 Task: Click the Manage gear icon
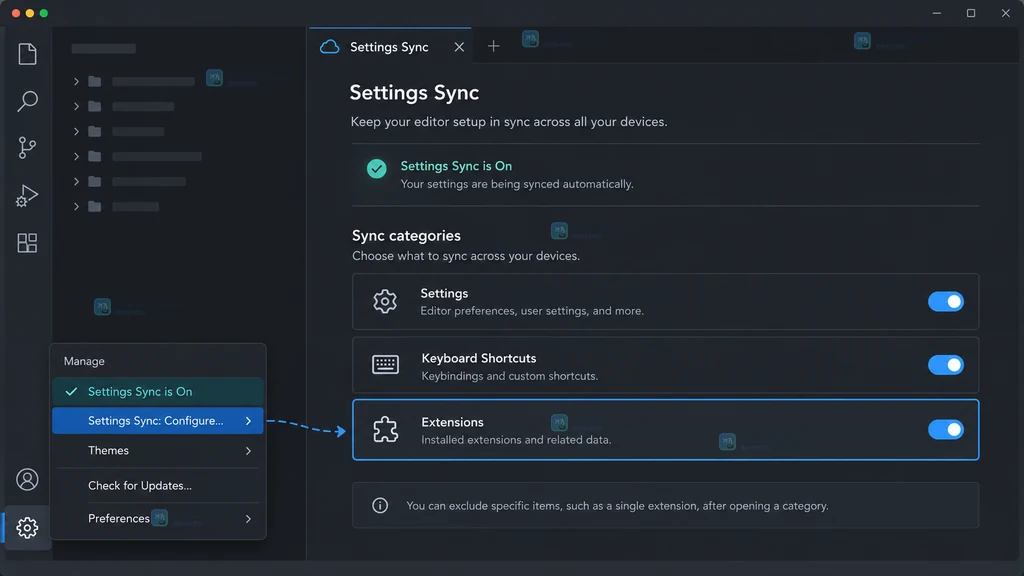pyautogui.click(x=27, y=527)
